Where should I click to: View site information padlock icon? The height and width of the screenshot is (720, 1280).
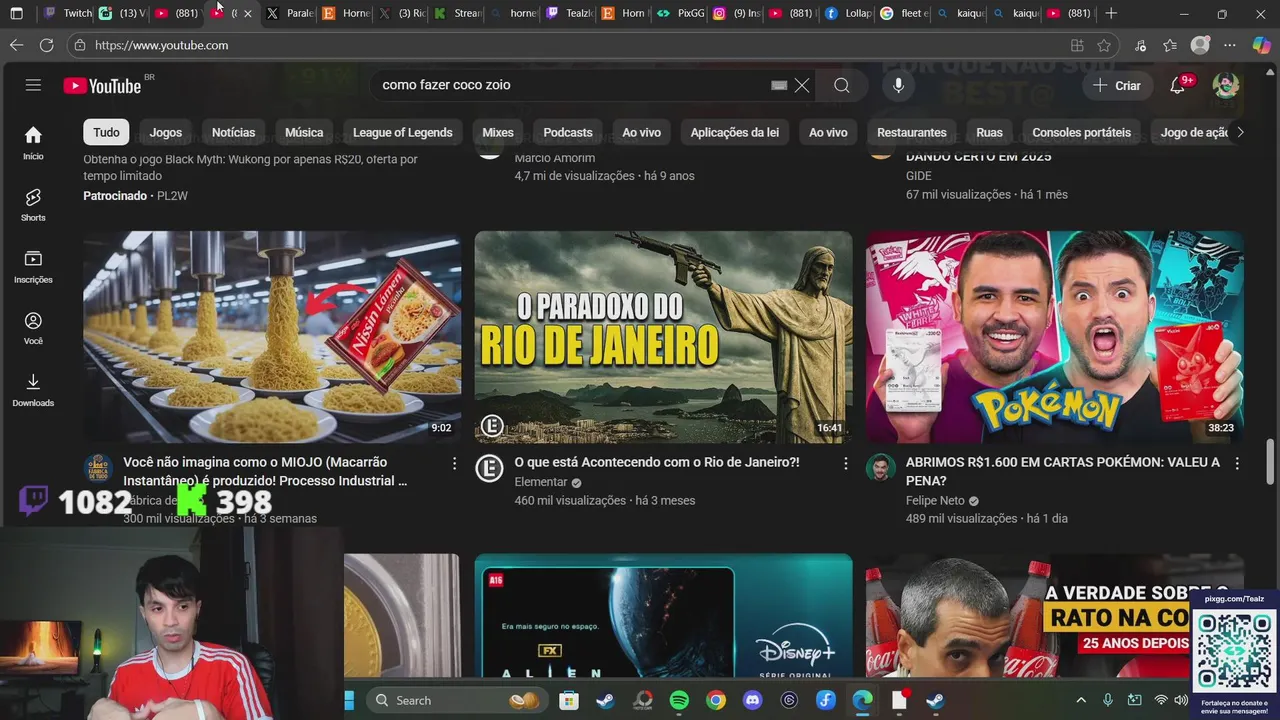(80, 45)
